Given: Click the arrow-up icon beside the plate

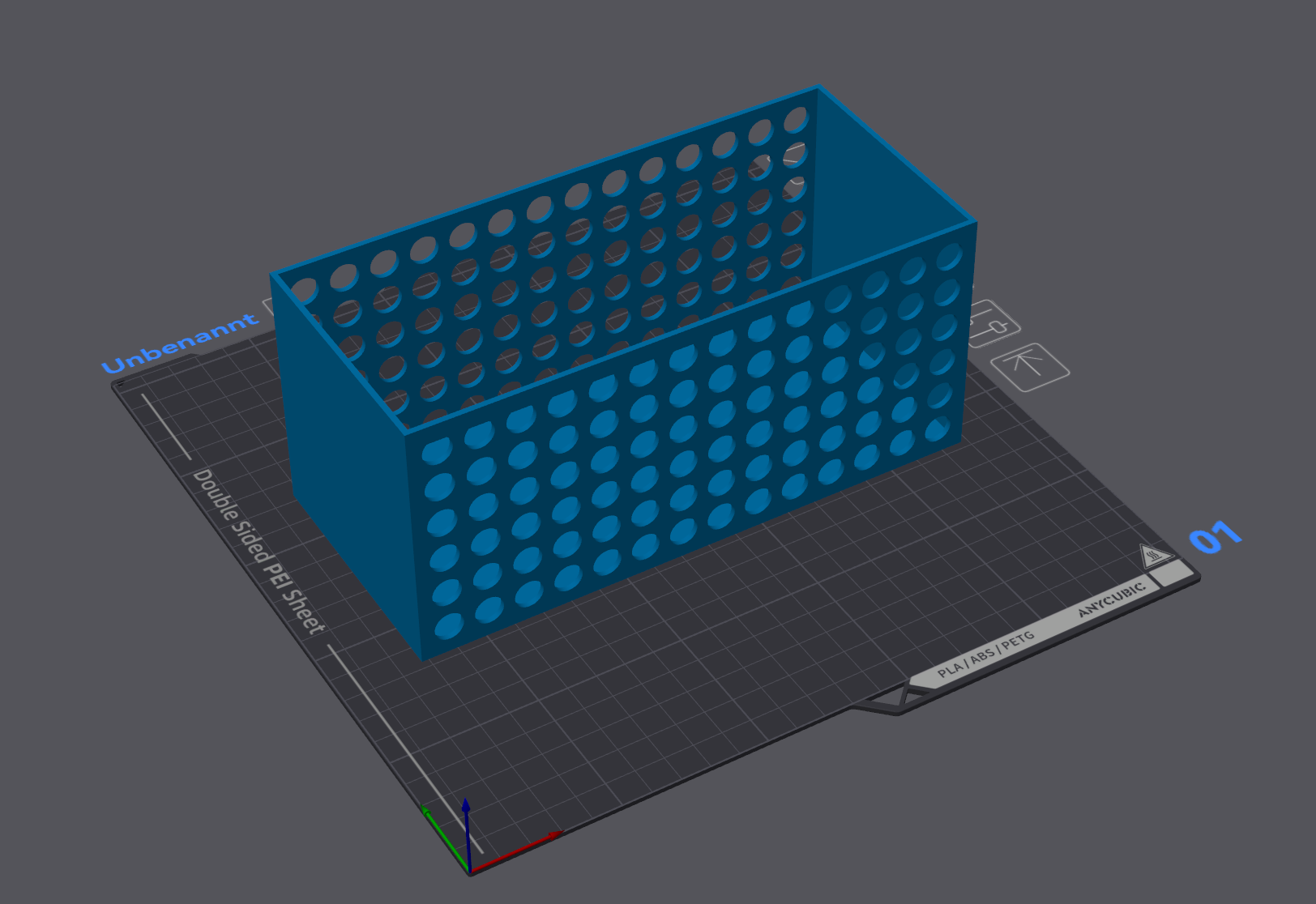Looking at the screenshot, I should tap(1030, 367).
